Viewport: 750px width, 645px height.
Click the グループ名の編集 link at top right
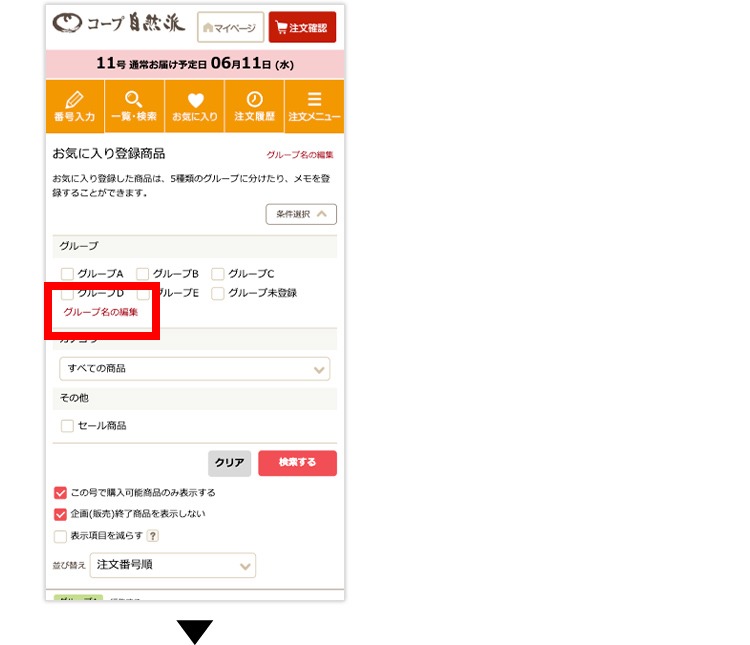click(x=299, y=155)
